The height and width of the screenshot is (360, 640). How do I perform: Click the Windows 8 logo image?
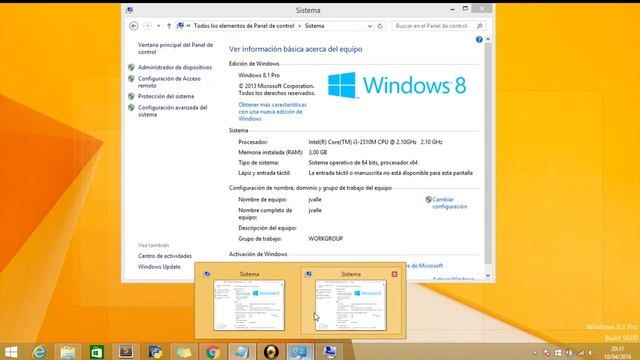[397, 85]
